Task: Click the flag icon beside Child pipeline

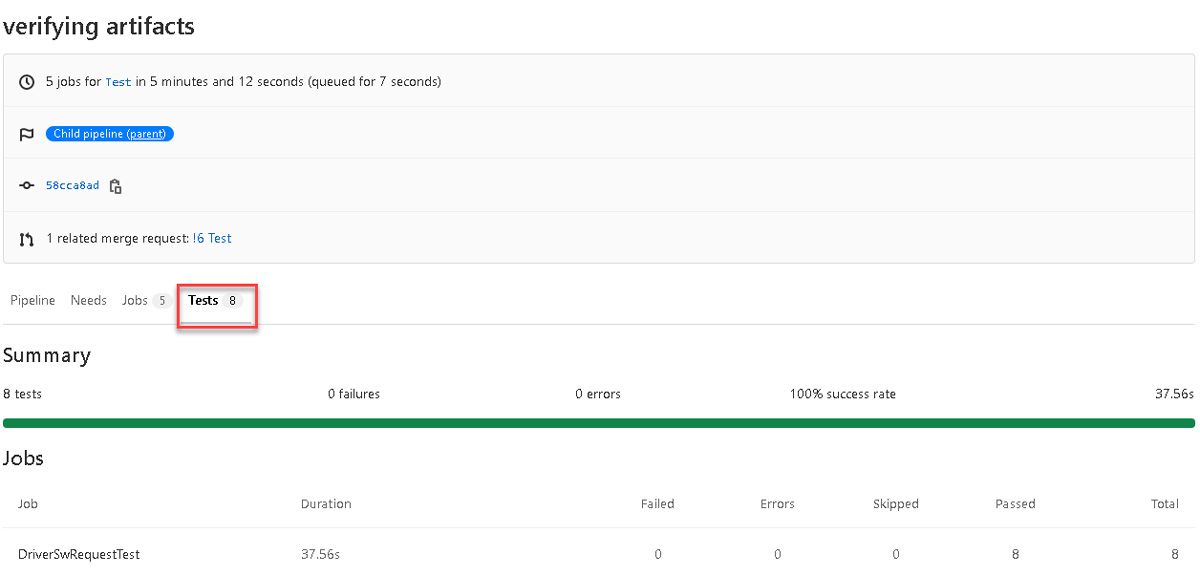Action: click(x=27, y=134)
